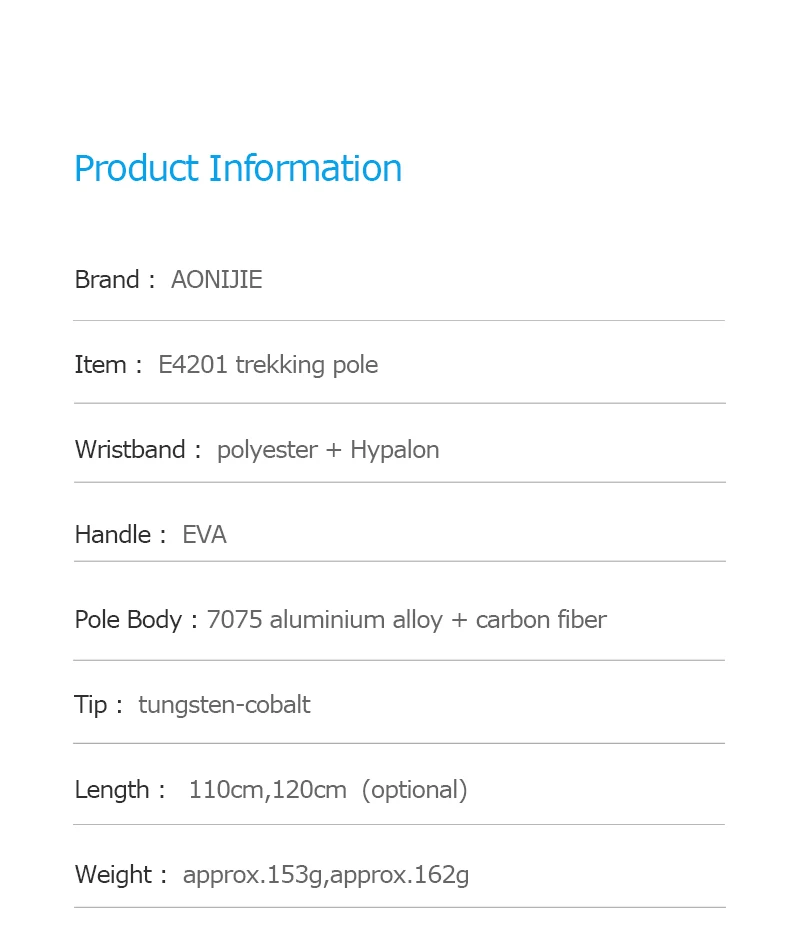Click the Product Information heading
790x932 pixels.
tap(238, 168)
